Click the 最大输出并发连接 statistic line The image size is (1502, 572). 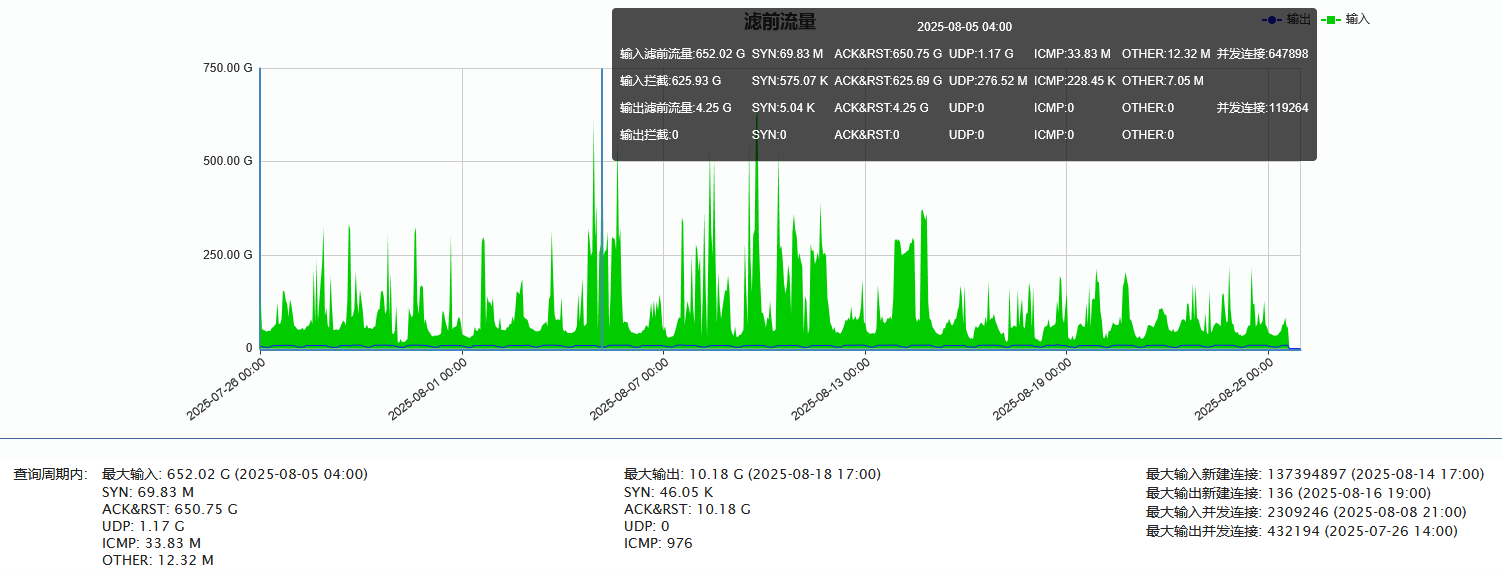(1302, 531)
